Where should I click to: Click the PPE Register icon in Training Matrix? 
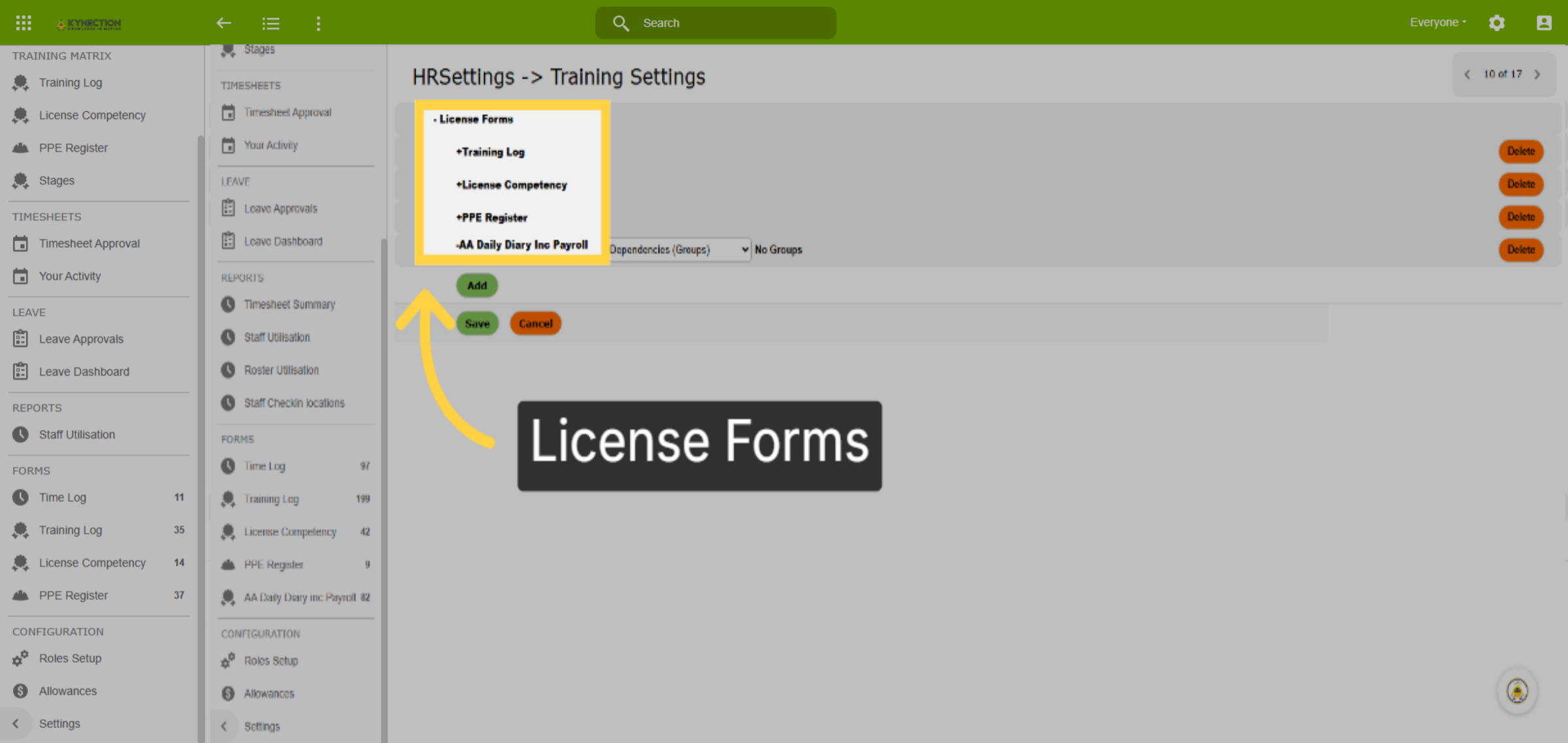coord(21,148)
